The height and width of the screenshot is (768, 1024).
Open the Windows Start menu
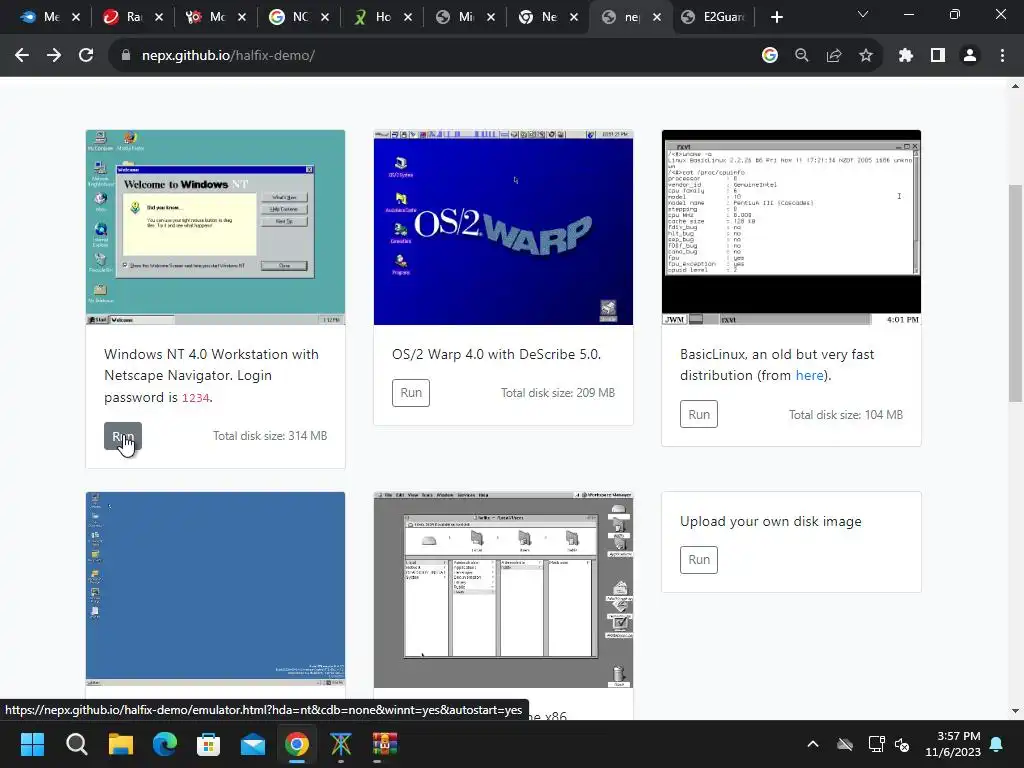(x=33, y=744)
